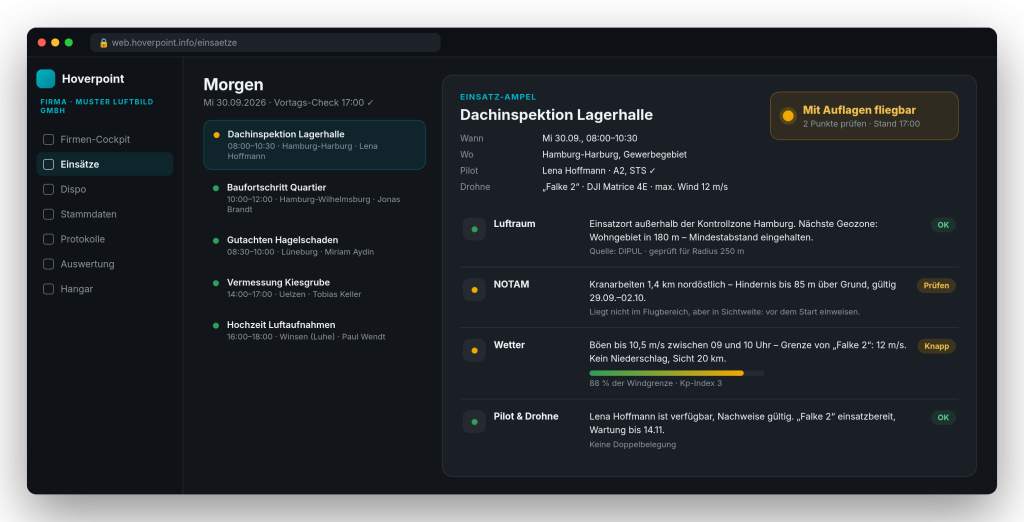Go to Dispo section

coord(104,189)
